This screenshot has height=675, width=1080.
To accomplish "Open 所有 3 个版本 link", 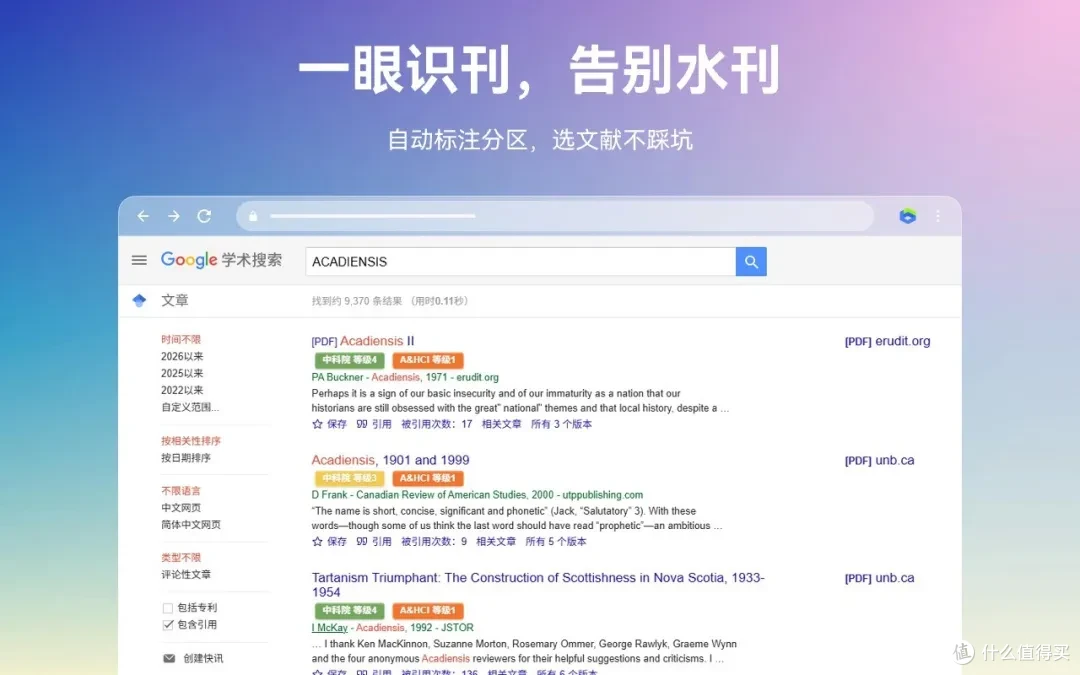I will coord(561,424).
